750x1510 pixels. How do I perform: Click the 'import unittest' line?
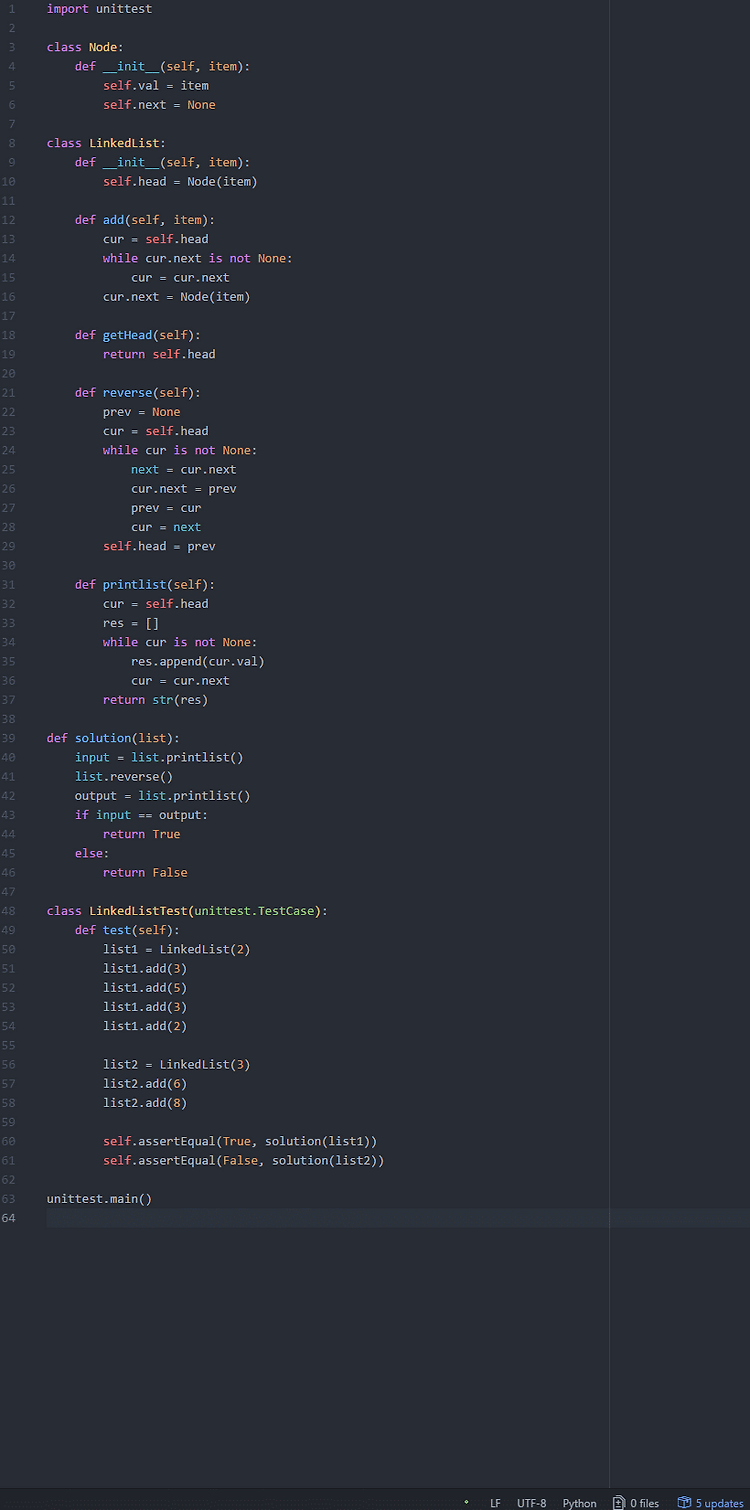click(99, 9)
